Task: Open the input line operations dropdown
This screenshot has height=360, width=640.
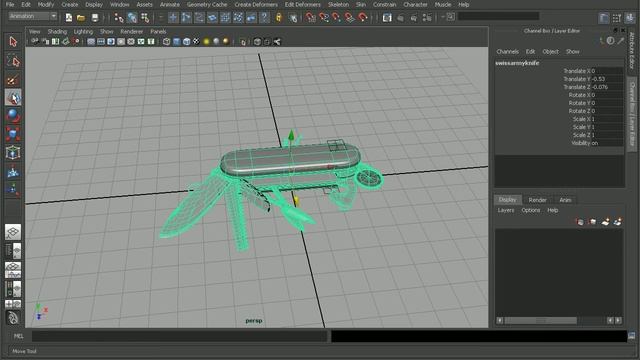Action: 450,17
